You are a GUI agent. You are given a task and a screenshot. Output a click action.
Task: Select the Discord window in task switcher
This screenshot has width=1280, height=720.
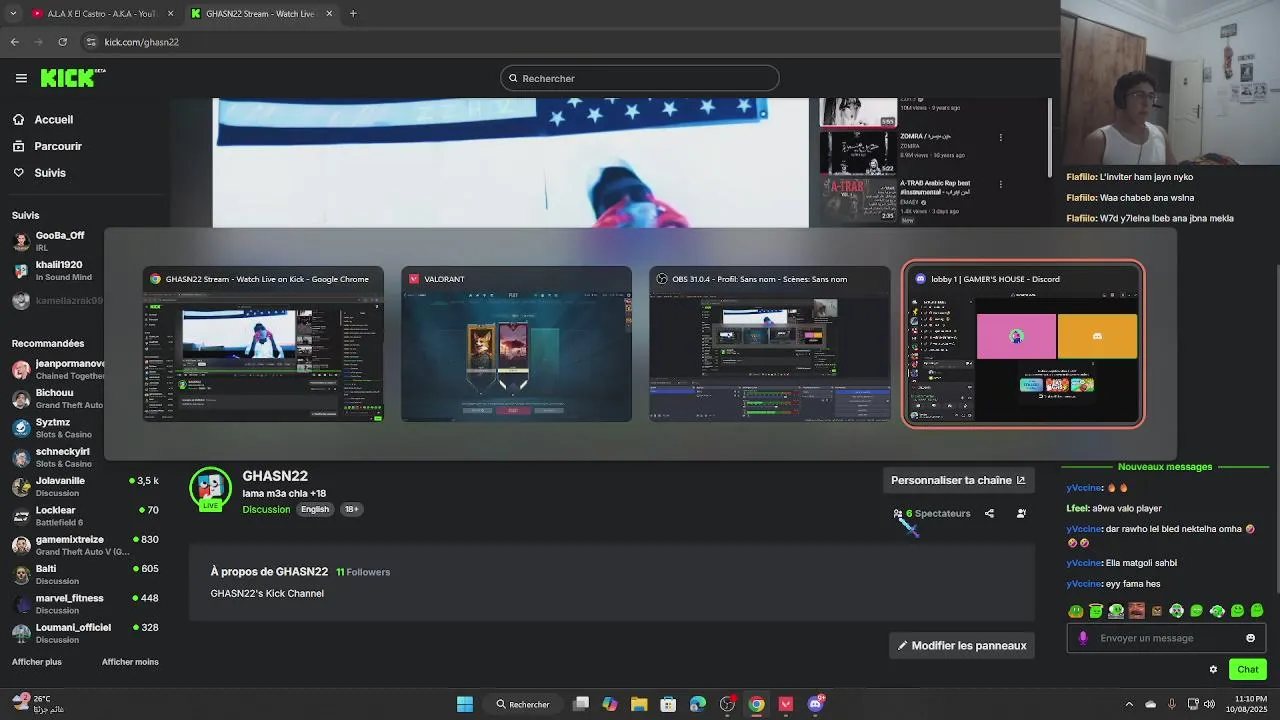click(x=1023, y=344)
